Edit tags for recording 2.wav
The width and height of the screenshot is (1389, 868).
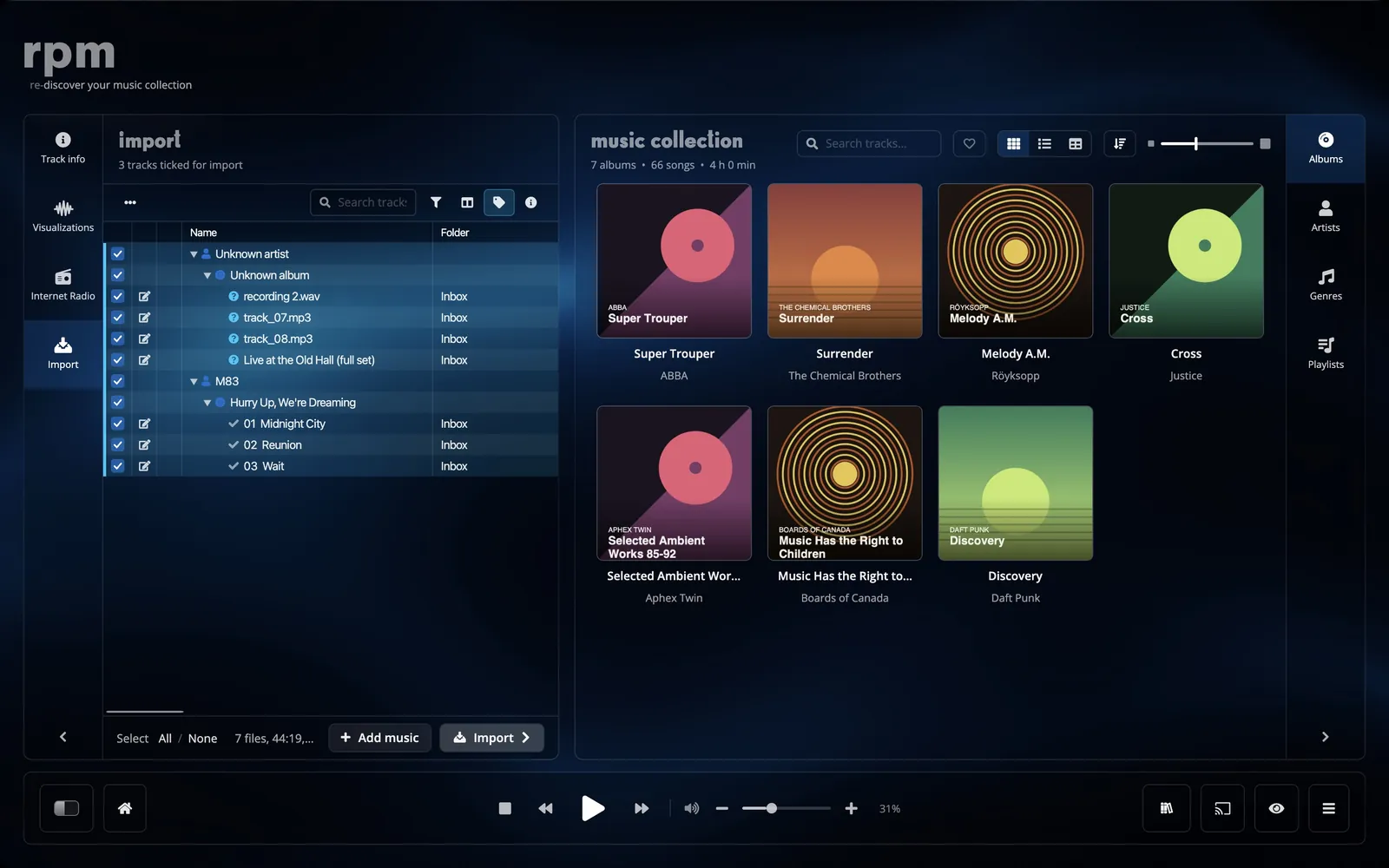tap(144, 296)
